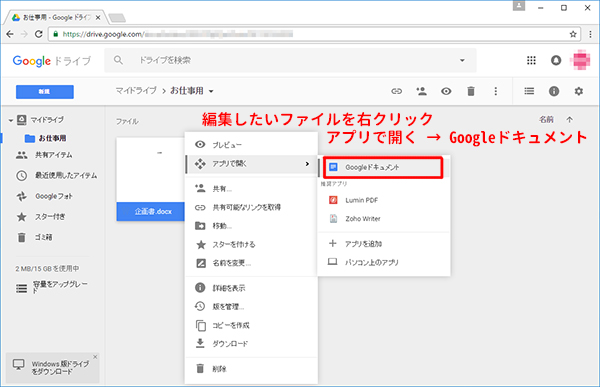The height and width of the screenshot is (387, 600).
Task: Choose スターを付ける in the context menu
Action: tap(251, 244)
